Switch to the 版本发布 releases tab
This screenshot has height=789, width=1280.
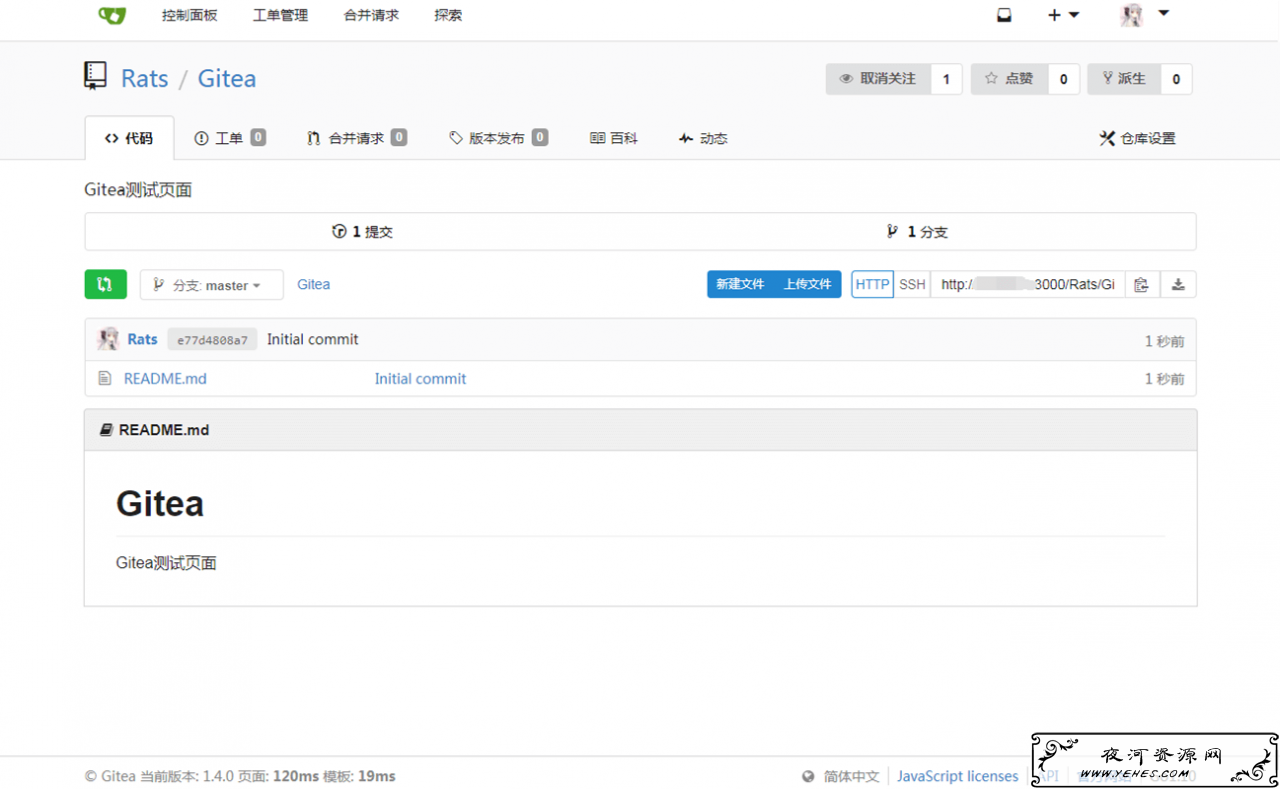click(498, 138)
